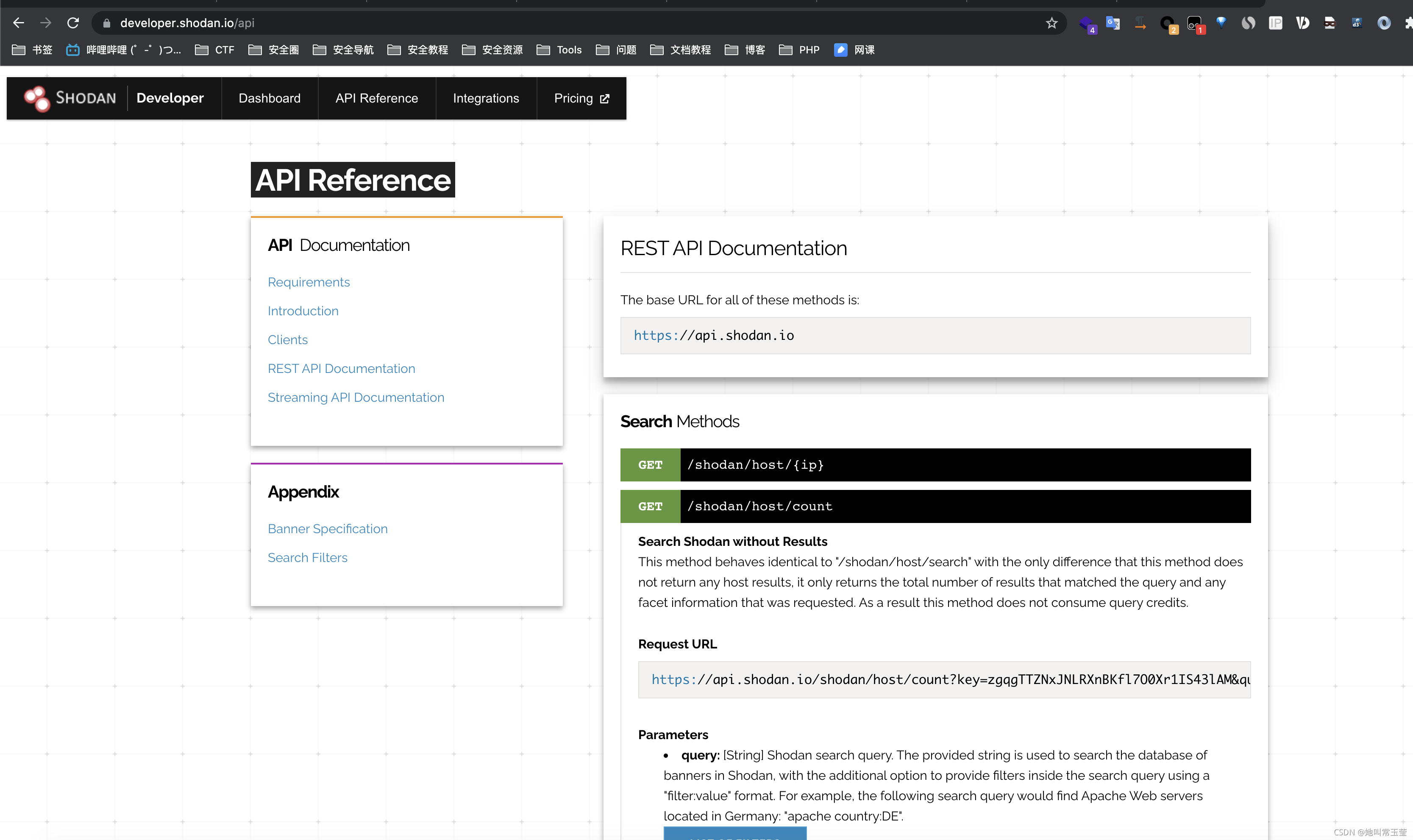Open the 博客 bookmarks folder
This screenshot has height=840, width=1413.
click(745, 50)
